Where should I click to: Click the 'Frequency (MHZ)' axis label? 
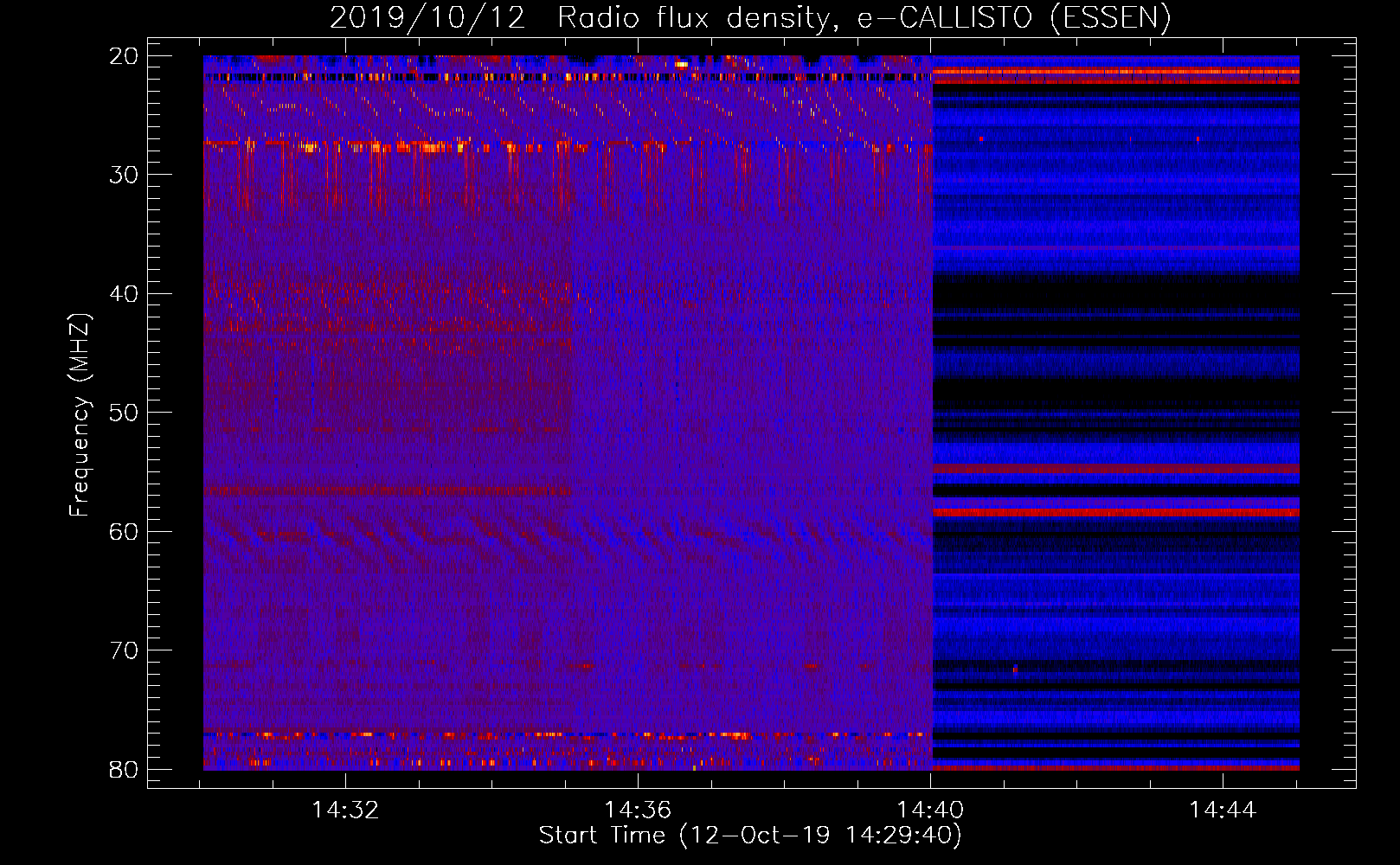[80, 415]
